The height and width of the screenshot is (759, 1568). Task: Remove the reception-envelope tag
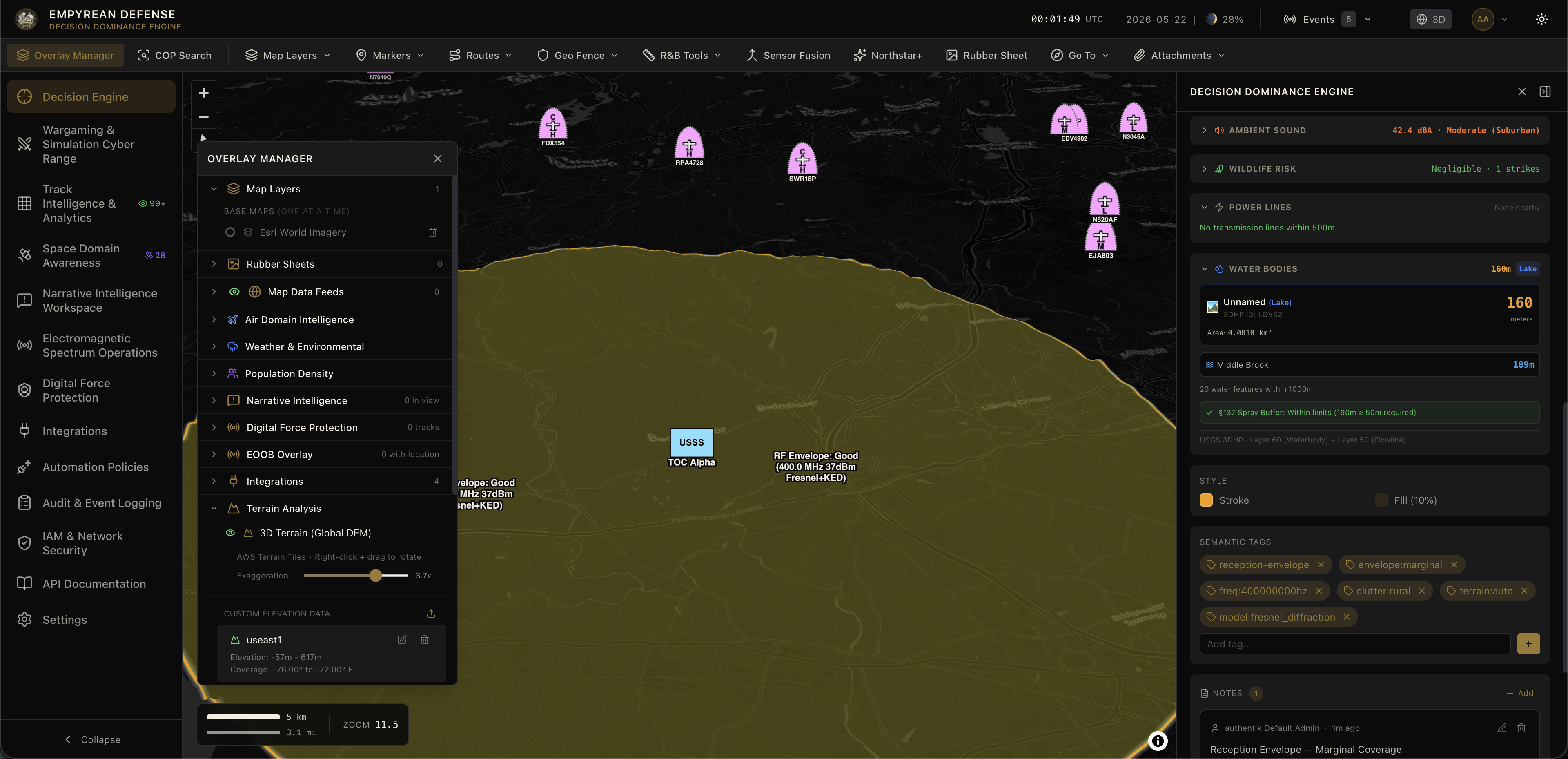1321,565
